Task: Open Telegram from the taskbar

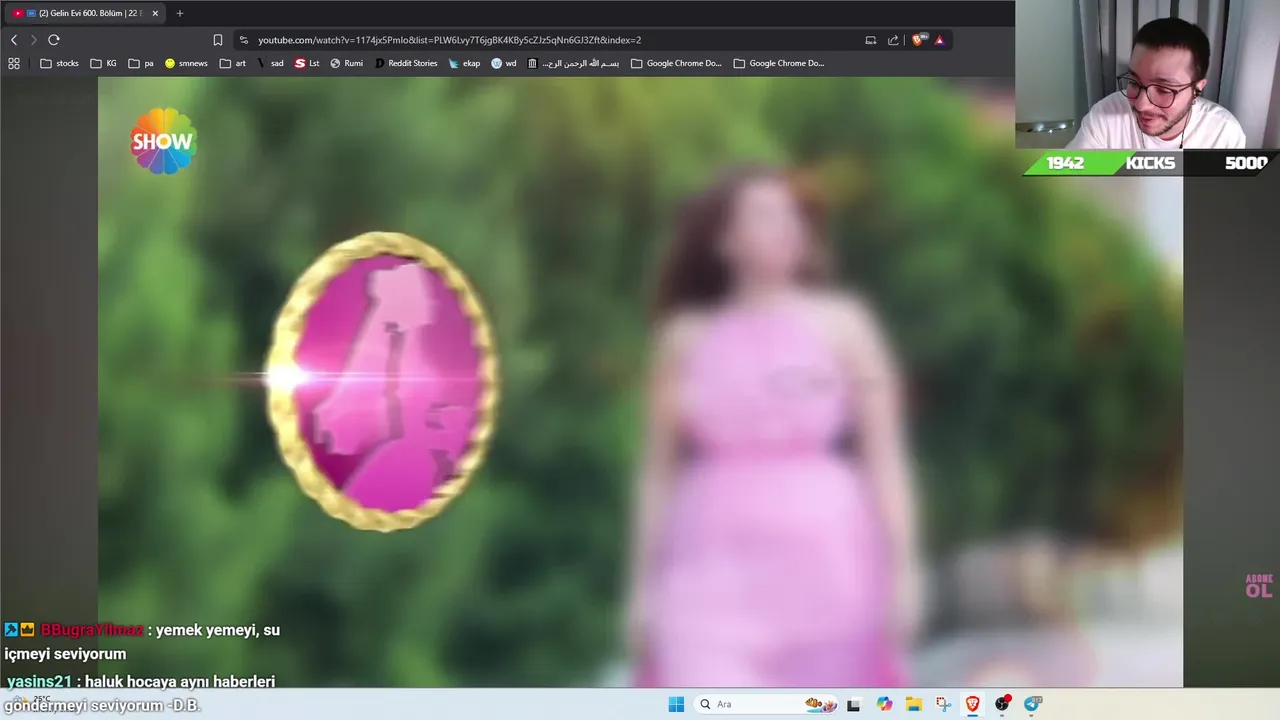Action: pos(1032,704)
